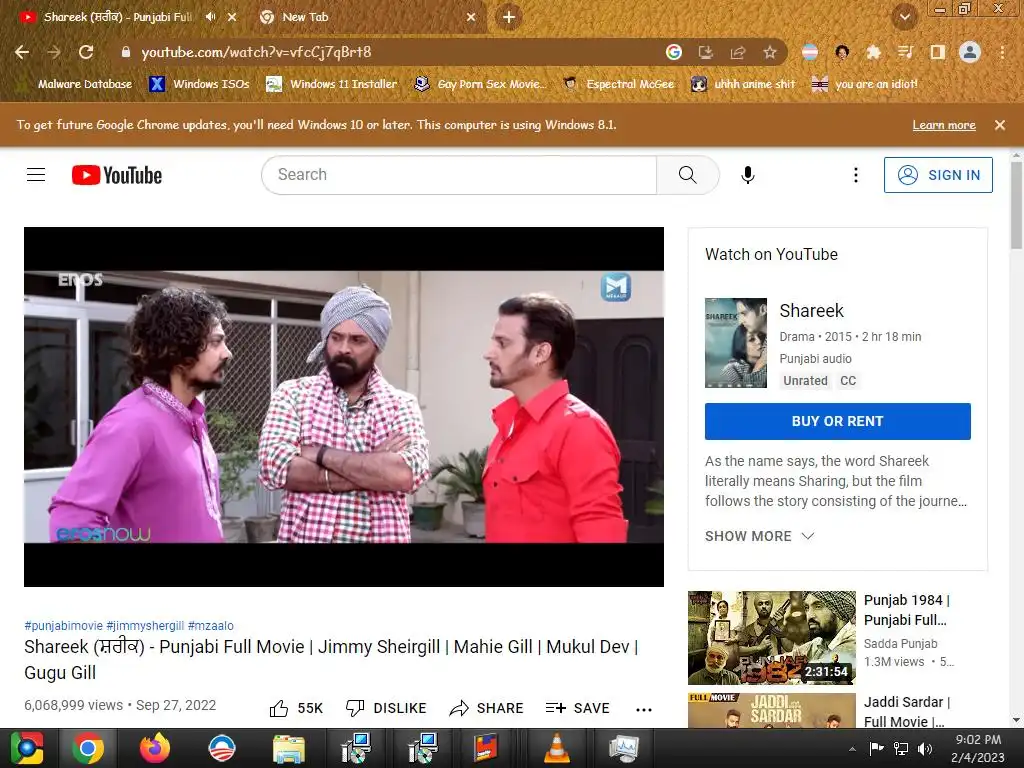Viewport: 1024px width, 768px height.
Task: Click the YouTube Search field
Action: (459, 175)
